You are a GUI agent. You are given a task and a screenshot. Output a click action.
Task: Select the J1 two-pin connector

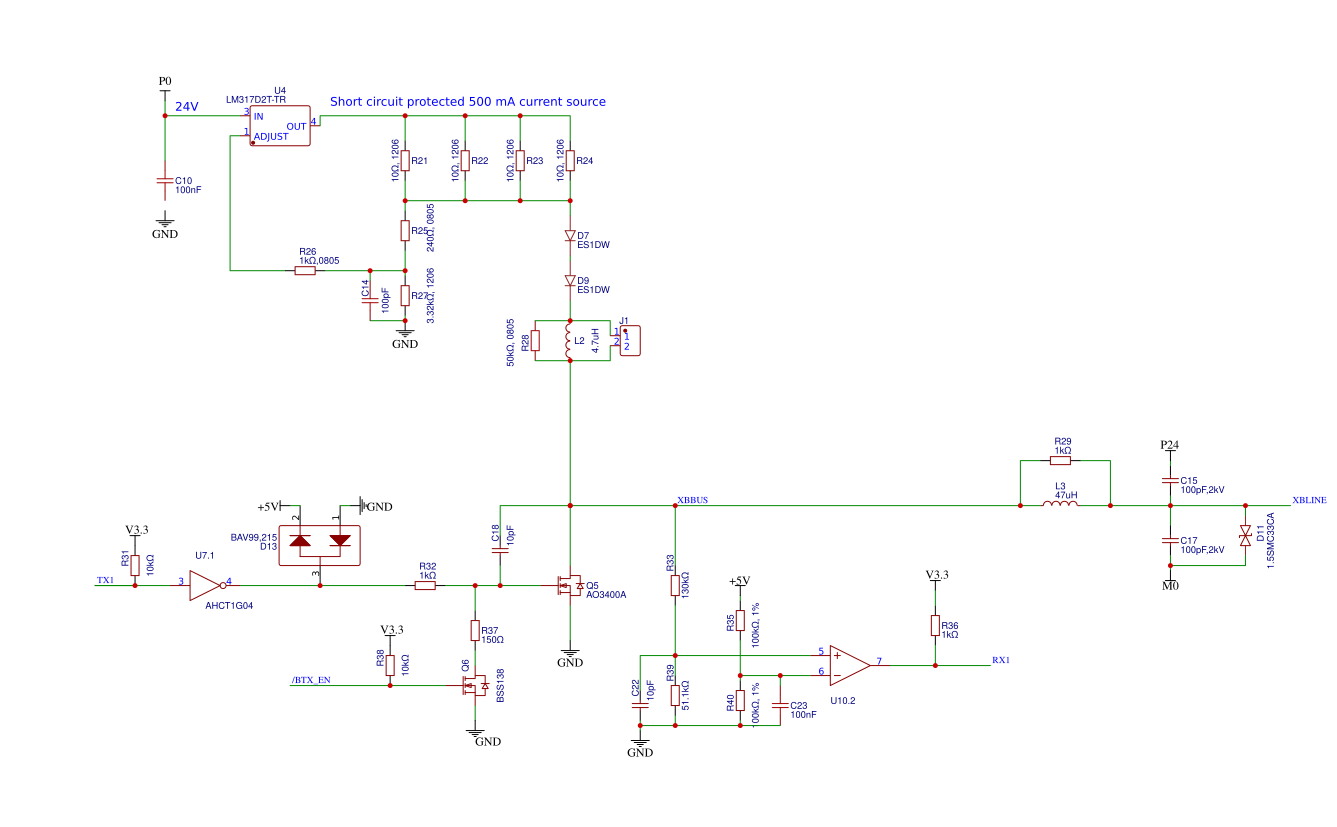[629, 340]
